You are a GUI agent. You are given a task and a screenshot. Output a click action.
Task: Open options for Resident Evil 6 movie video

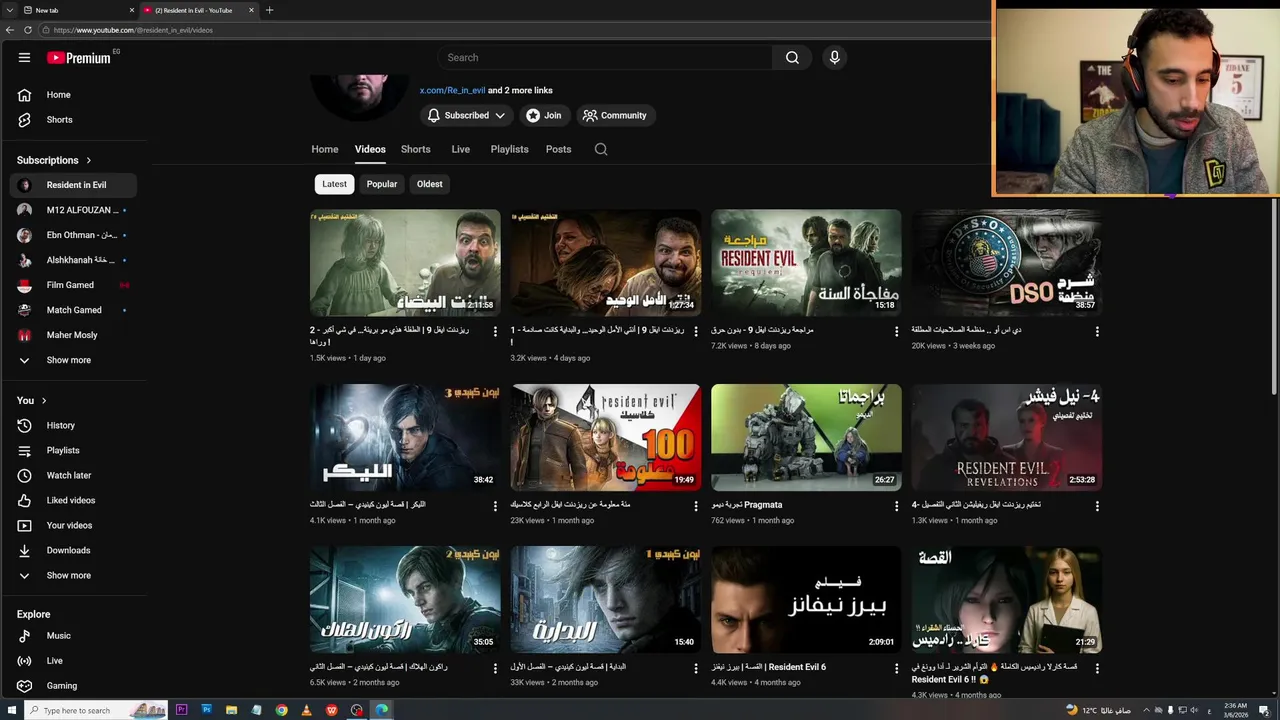click(896, 668)
